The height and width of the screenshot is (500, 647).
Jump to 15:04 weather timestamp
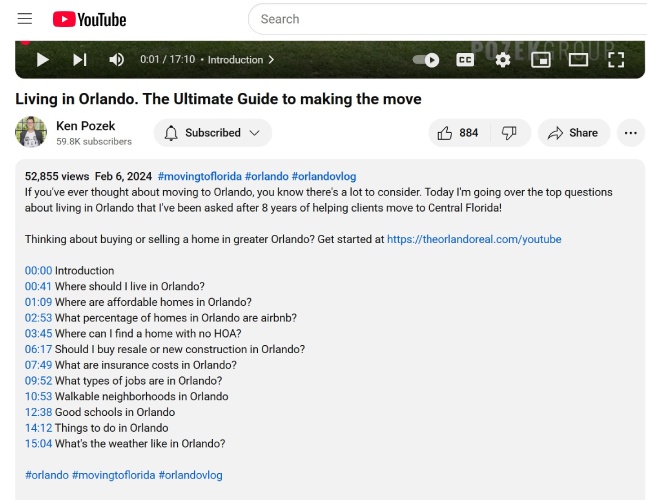[38, 443]
